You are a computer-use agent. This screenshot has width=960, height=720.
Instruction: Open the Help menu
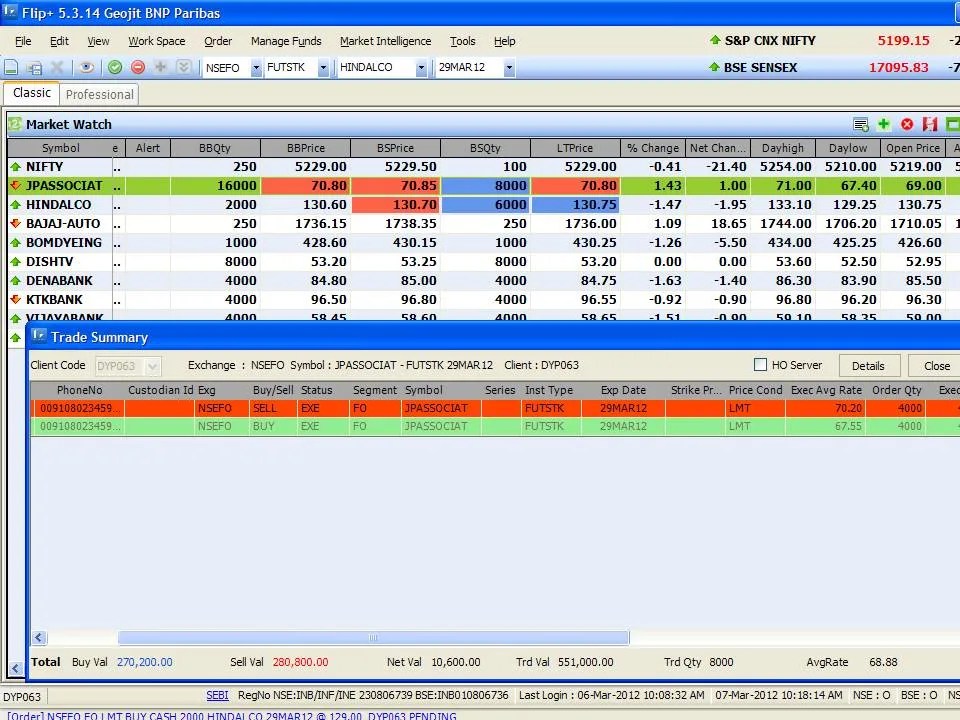click(504, 41)
